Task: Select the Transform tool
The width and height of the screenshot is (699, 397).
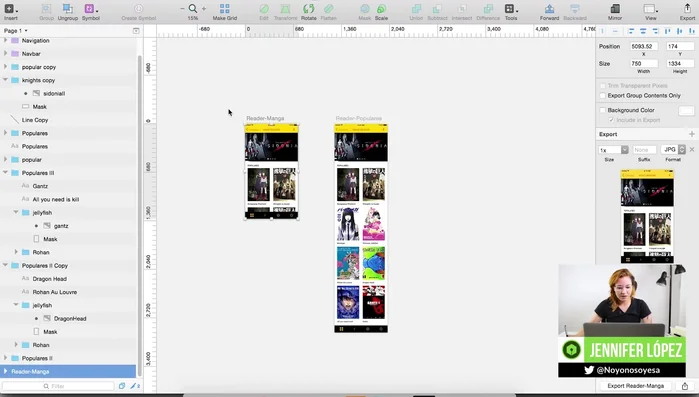Action: 285,12
